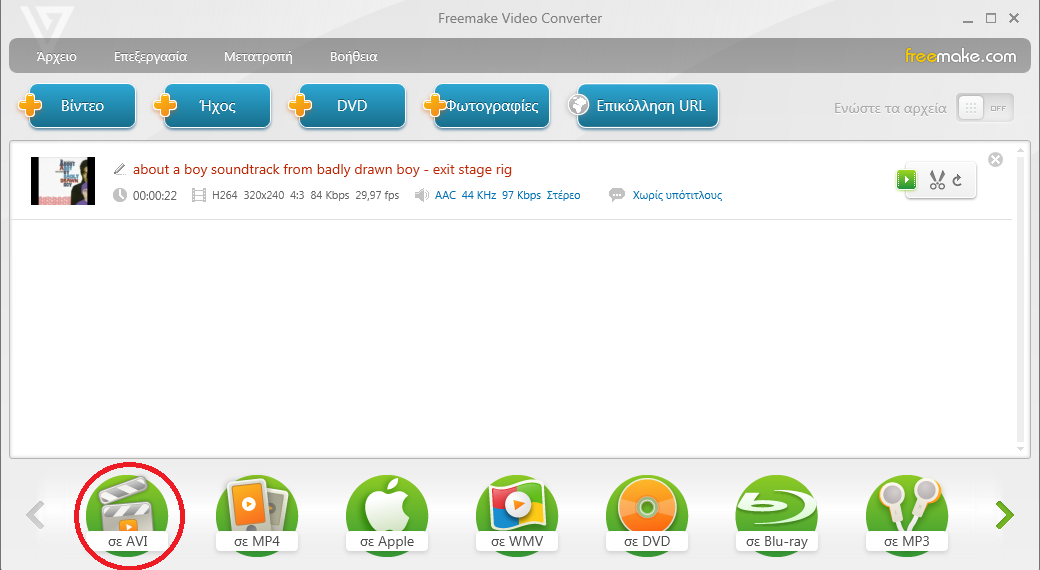The image size is (1040, 570).
Task: Play the video with the green preview icon
Action: 906,180
